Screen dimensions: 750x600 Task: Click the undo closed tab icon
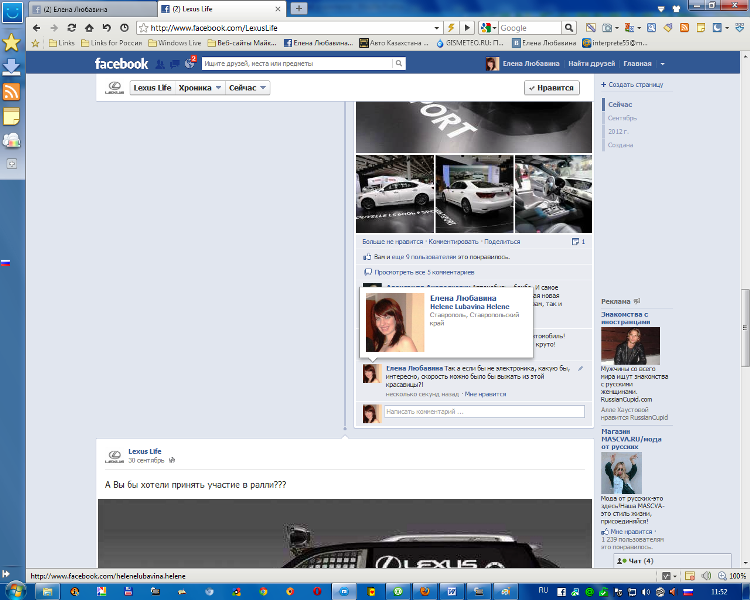coord(107,28)
